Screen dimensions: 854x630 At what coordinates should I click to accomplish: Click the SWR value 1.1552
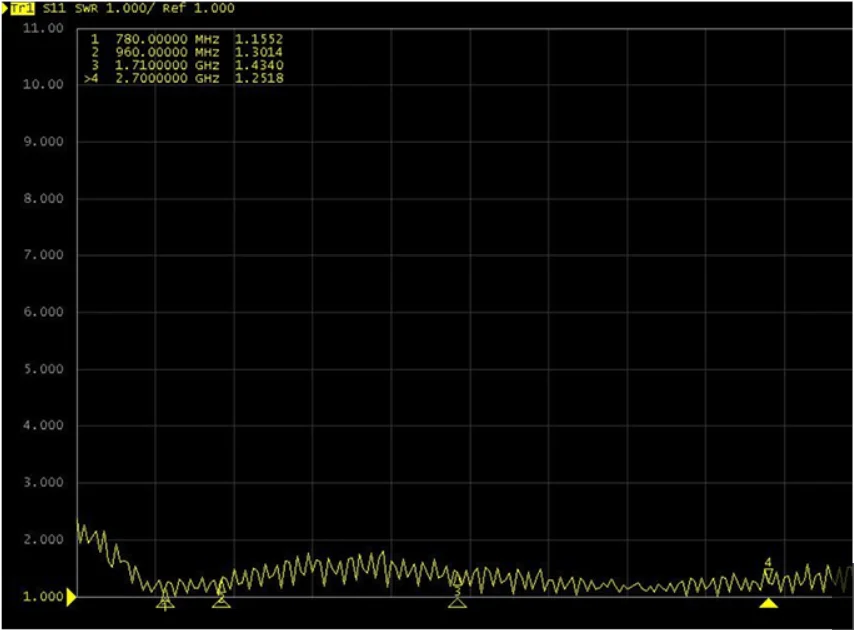click(259, 39)
